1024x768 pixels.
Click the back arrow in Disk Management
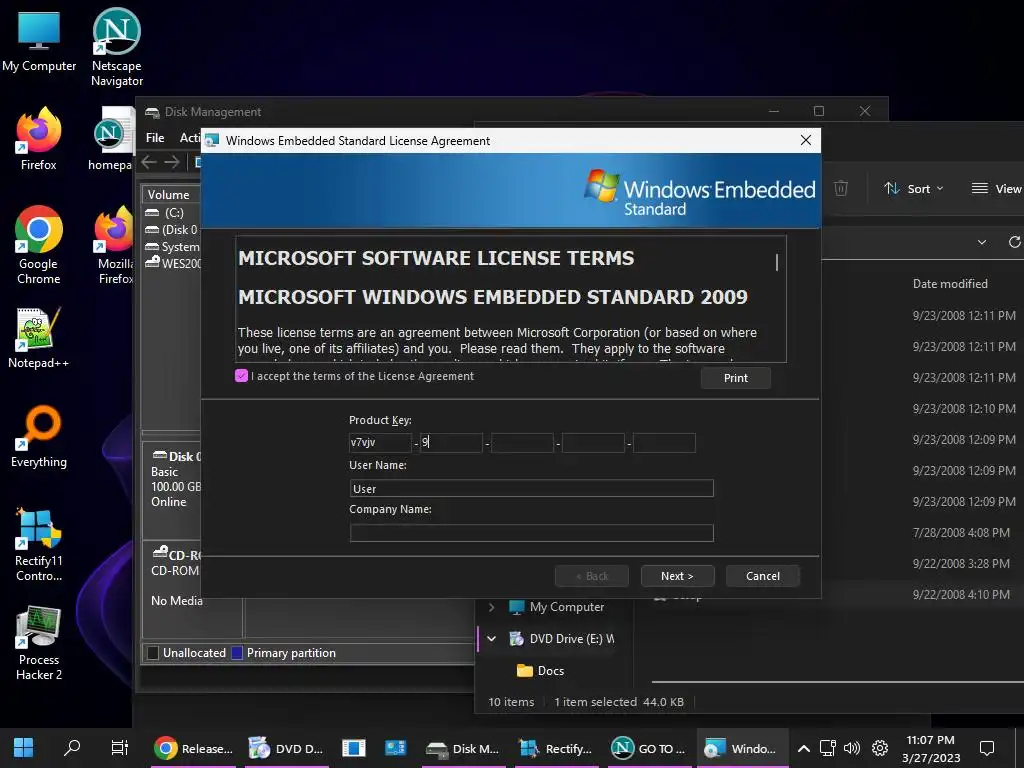coord(149,162)
